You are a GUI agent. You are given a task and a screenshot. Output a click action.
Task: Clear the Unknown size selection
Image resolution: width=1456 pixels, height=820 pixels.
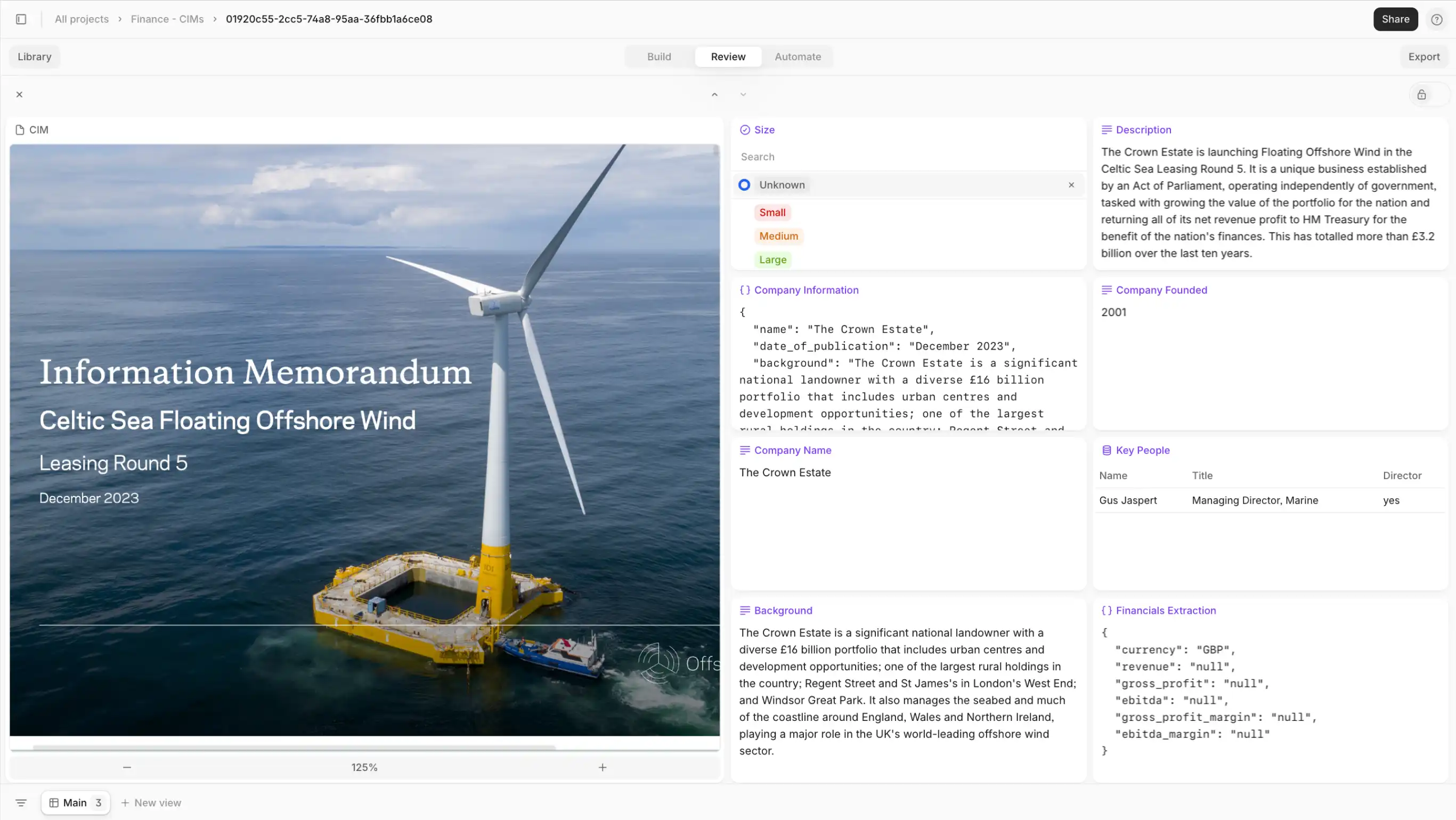1071,185
